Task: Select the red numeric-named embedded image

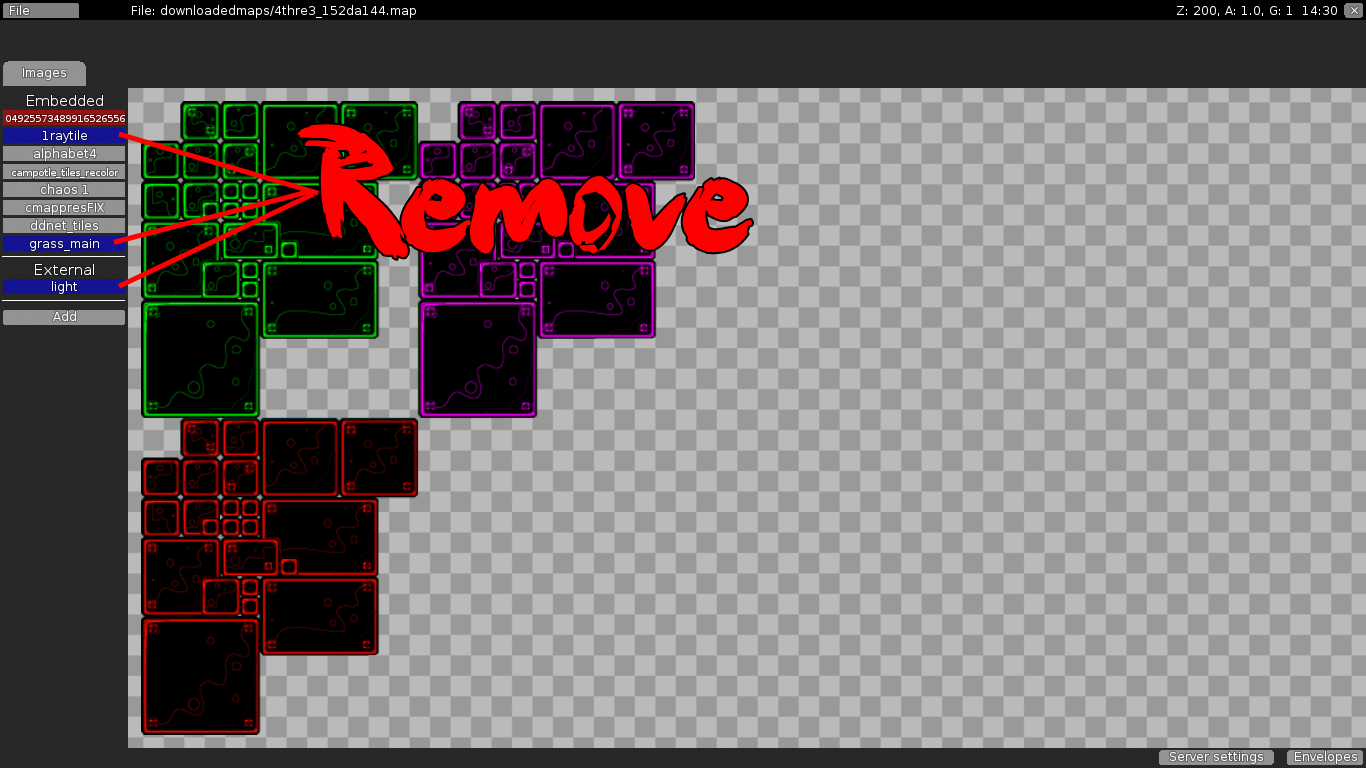Action: [64, 118]
